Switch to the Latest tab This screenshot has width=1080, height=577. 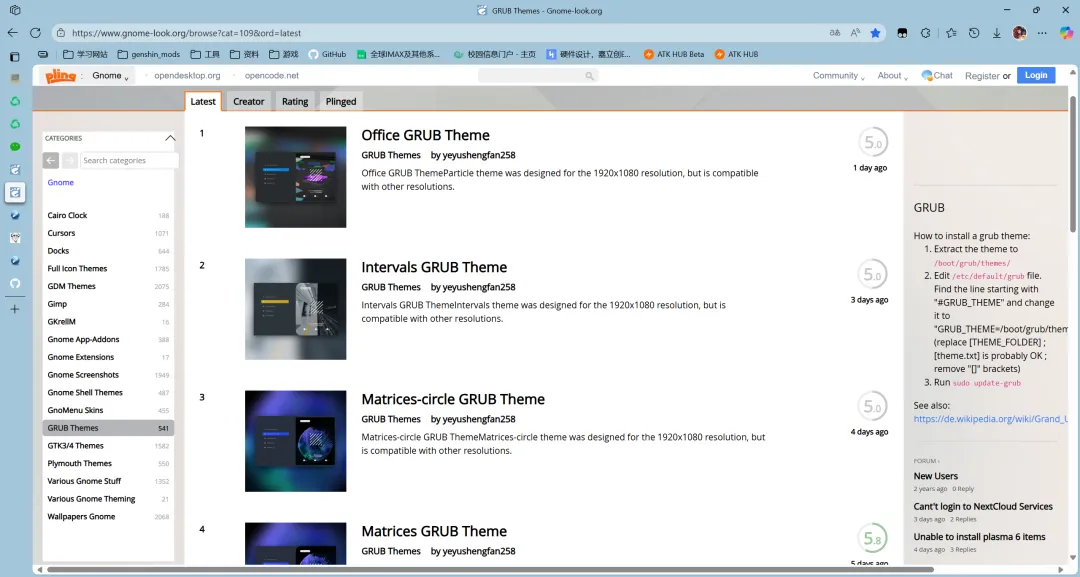coord(203,101)
